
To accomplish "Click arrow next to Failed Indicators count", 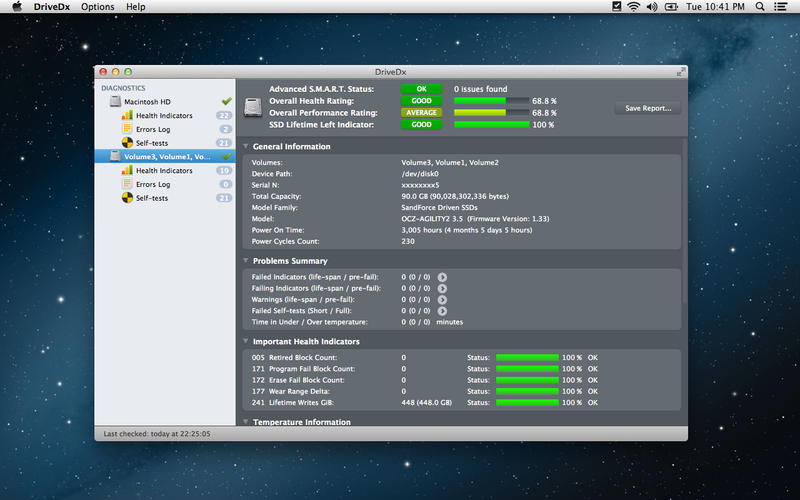I will (442, 277).
